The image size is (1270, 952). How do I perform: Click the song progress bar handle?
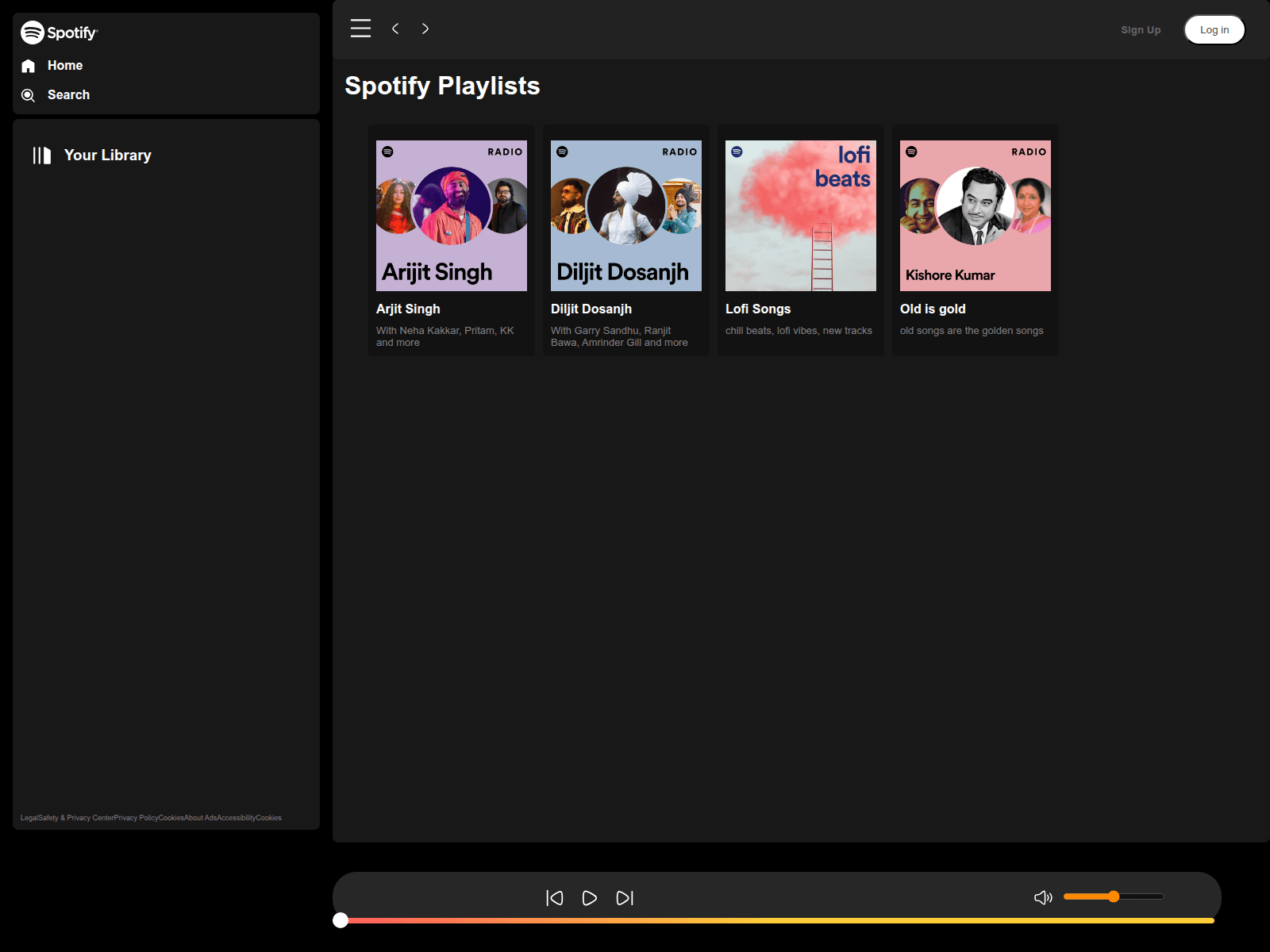tap(340, 920)
